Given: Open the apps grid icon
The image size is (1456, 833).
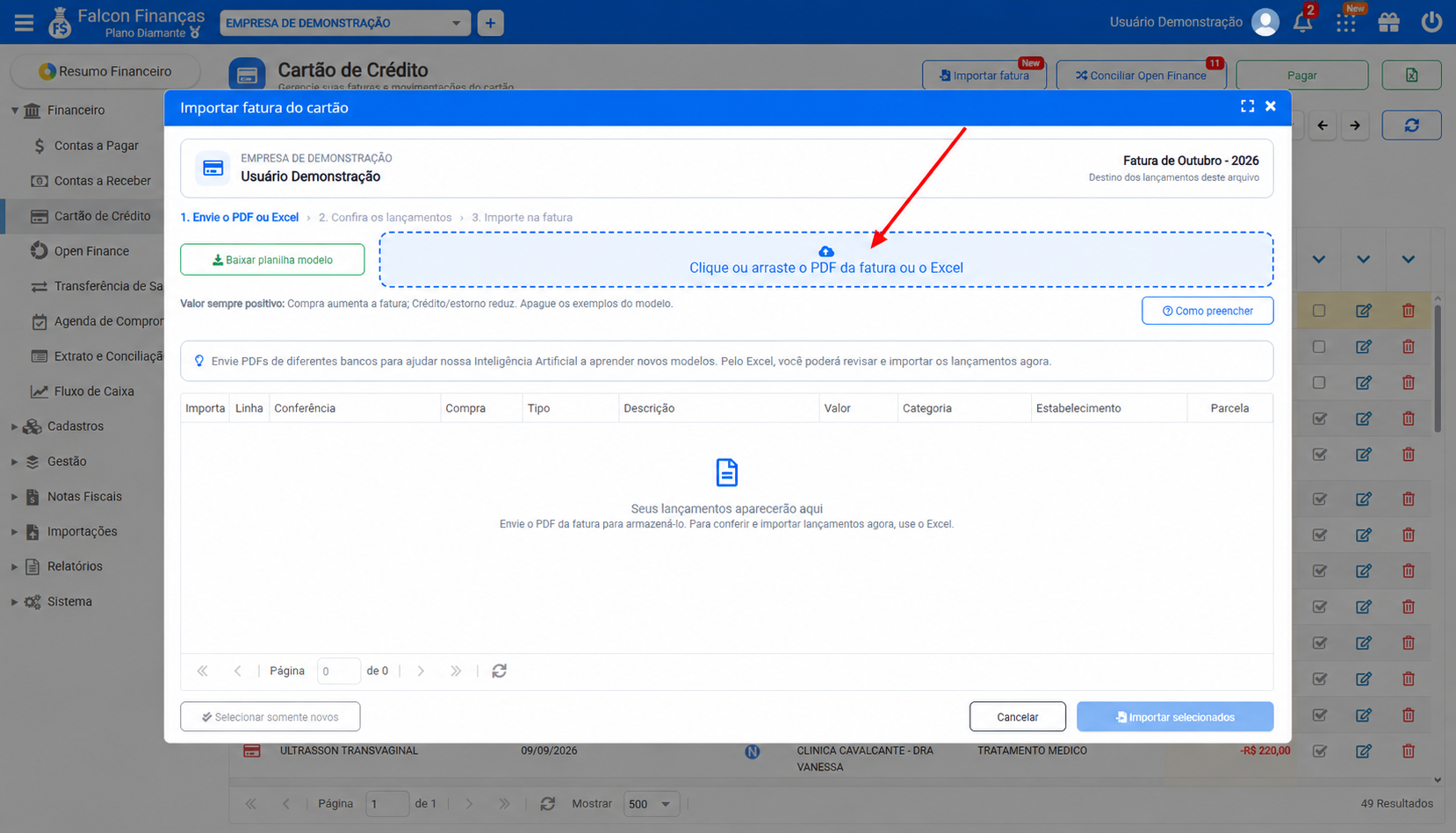Looking at the screenshot, I should pyautogui.click(x=1345, y=23).
